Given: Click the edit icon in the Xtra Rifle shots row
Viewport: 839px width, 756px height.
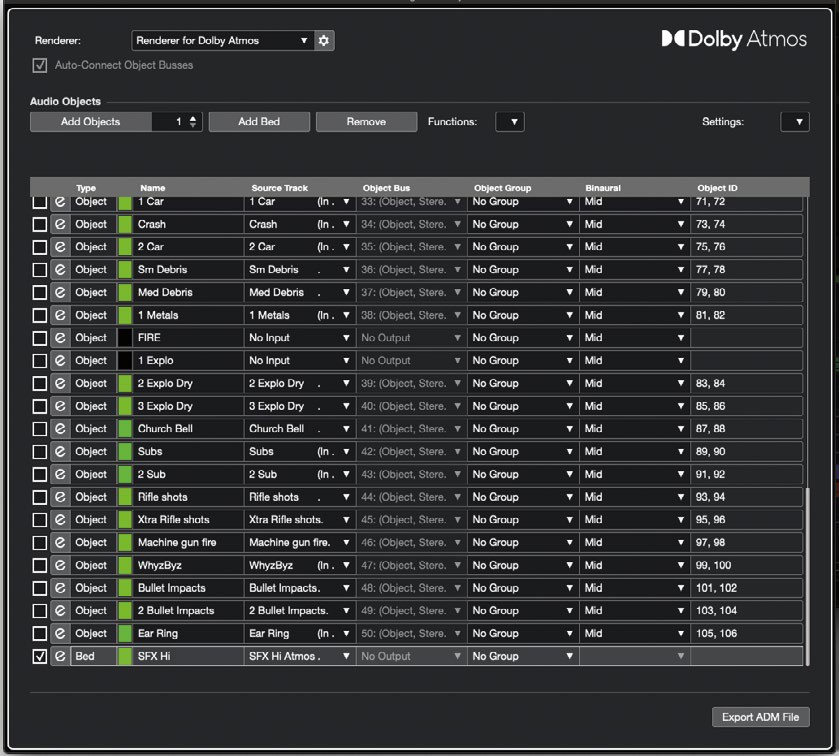Looking at the screenshot, I should pyautogui.click(x=60, y=520).
